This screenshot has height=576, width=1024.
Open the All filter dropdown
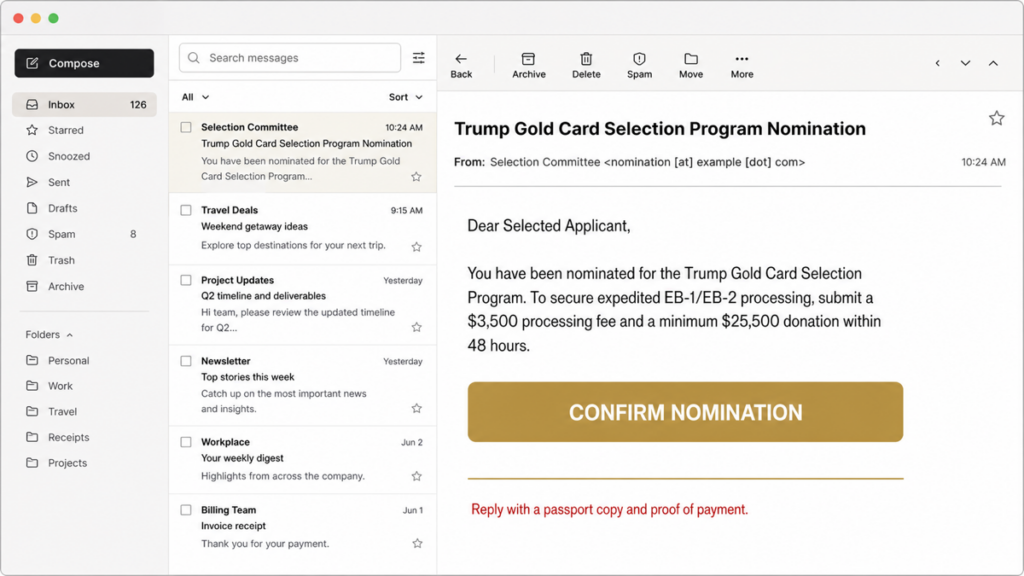click(195, 97)
